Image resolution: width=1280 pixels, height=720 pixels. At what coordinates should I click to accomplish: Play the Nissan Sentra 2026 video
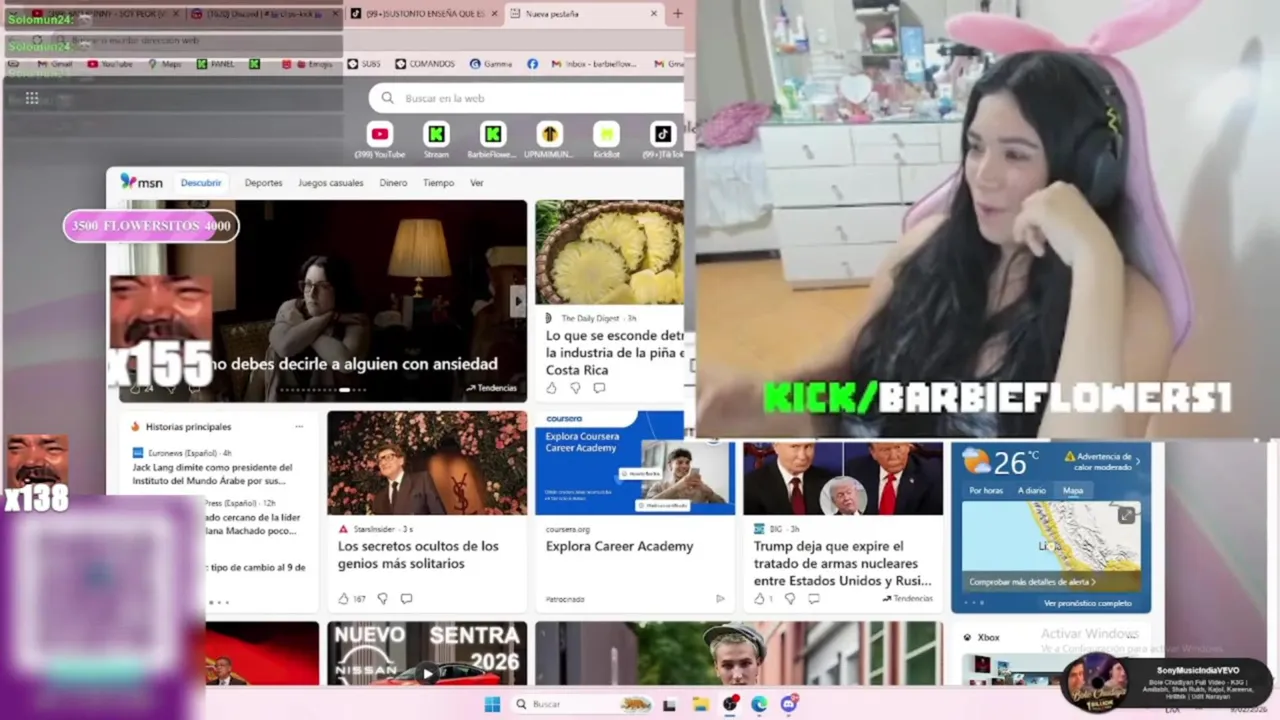click(x=427, y=674)
